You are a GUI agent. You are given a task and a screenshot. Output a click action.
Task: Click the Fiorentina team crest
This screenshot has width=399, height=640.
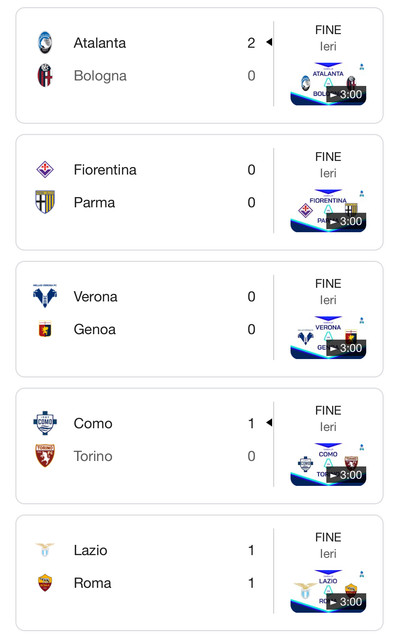[45, 169]
